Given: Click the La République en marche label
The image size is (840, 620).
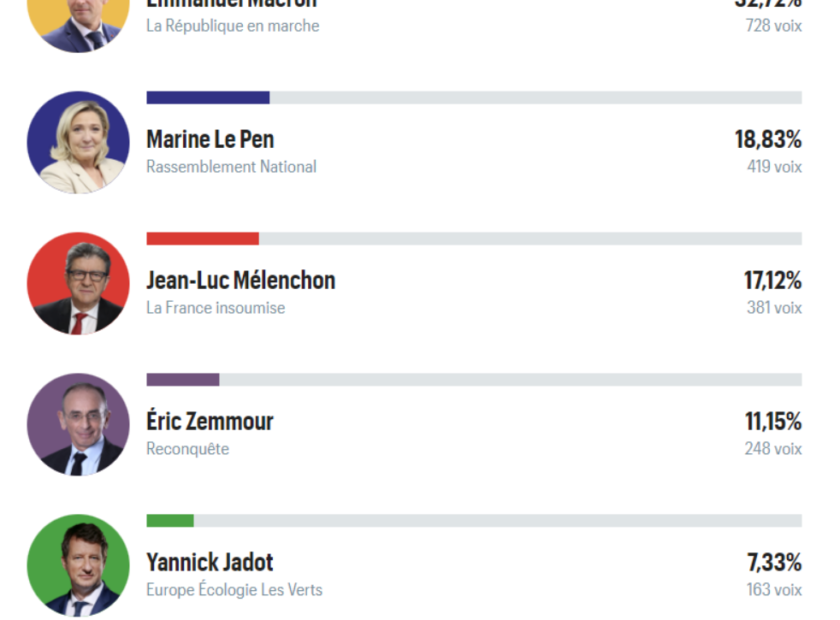Looking at the screenshot, I should (232, 26).
